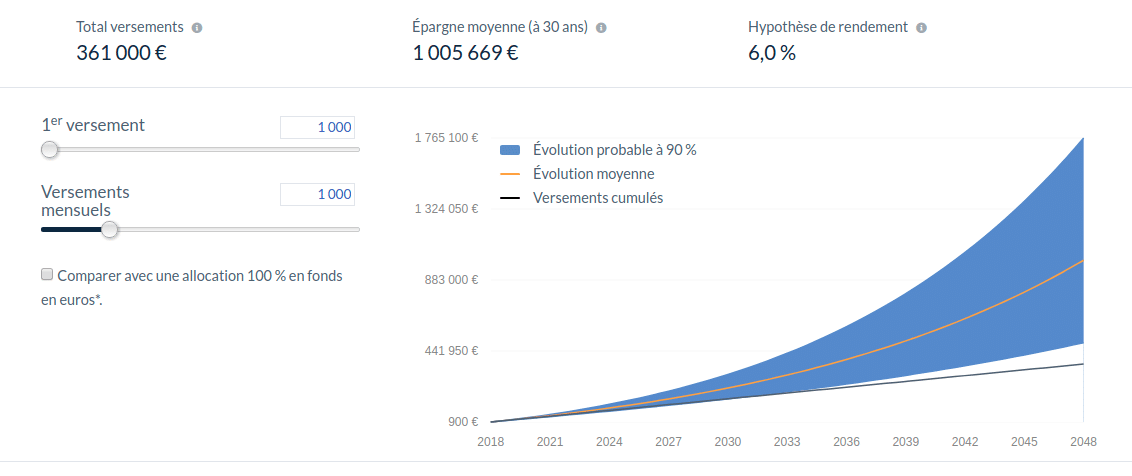This screenshot has width=1132, height=476.
Task: Click the 2048 label on chart axis
Action: click(x=1084, y=442)
